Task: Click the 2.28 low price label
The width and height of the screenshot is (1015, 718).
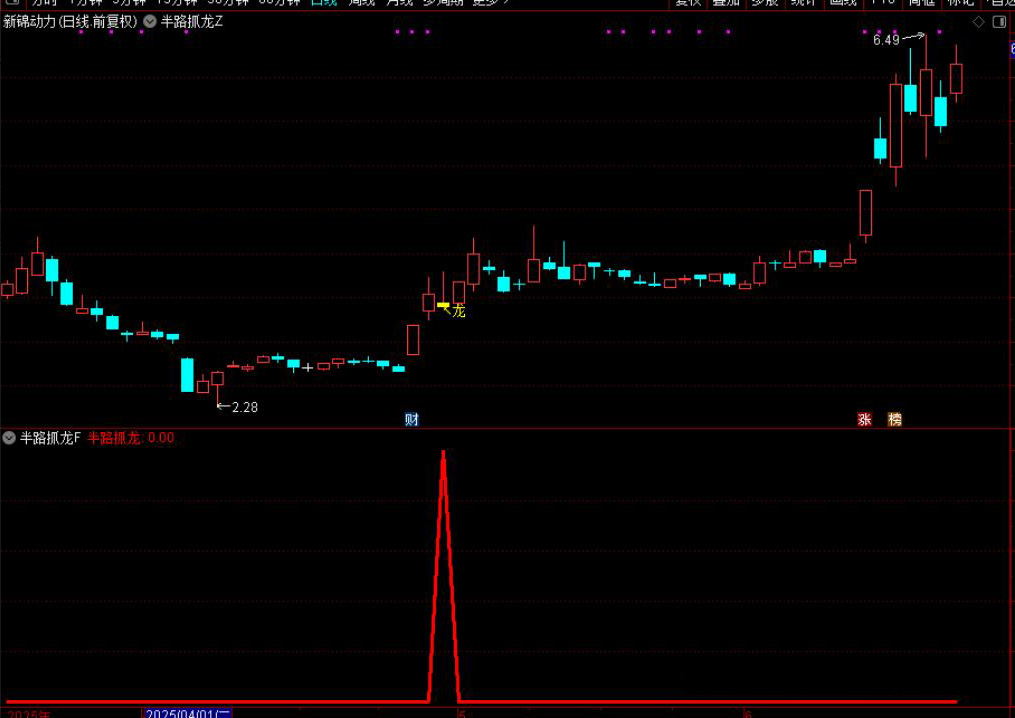Action: click(244, 407)
